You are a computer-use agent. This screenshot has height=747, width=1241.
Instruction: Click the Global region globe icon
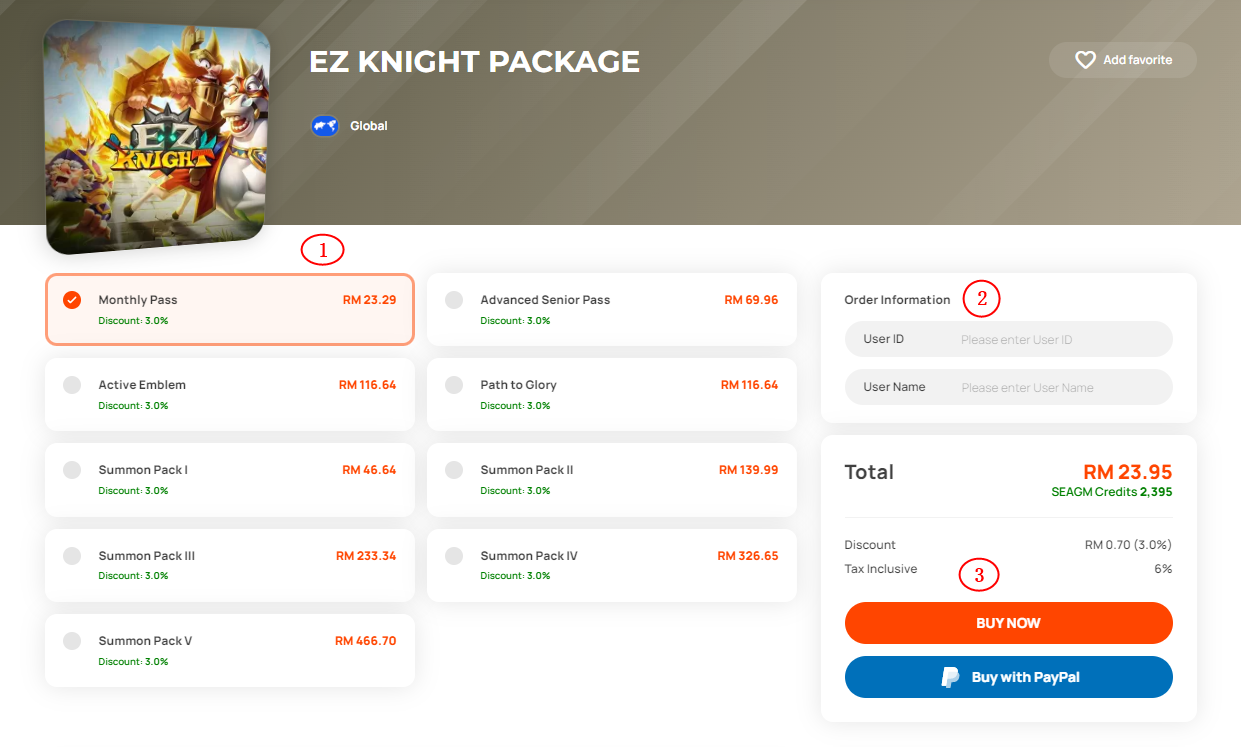[324, 126]
